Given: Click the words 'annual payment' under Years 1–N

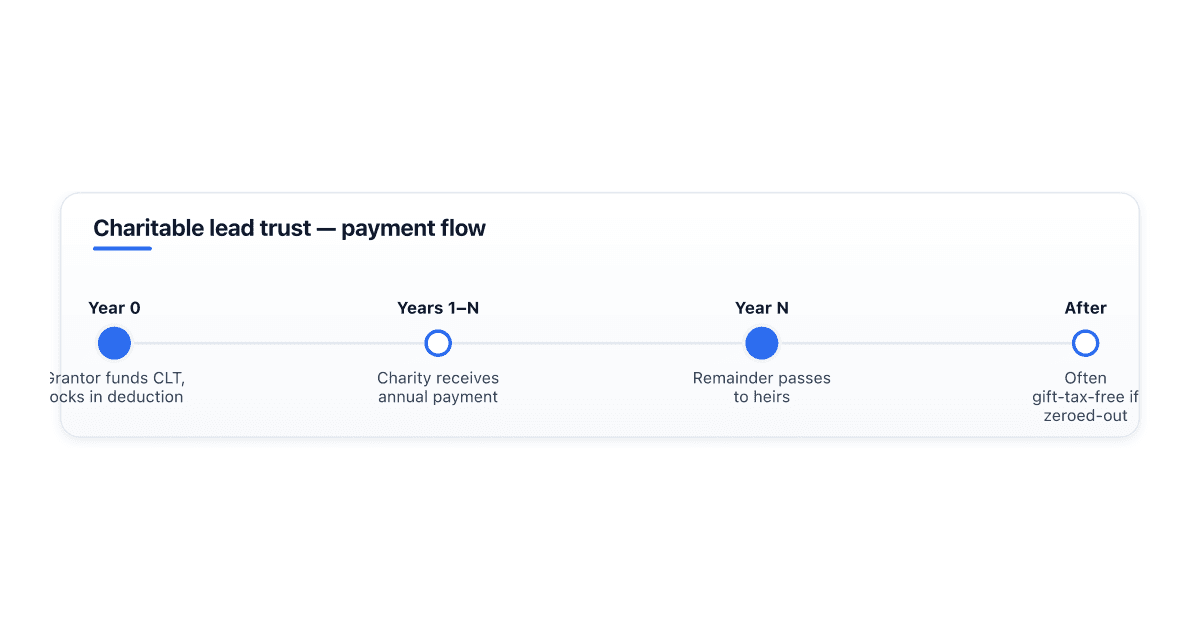Looking at the screenshot, I should 438,397.
